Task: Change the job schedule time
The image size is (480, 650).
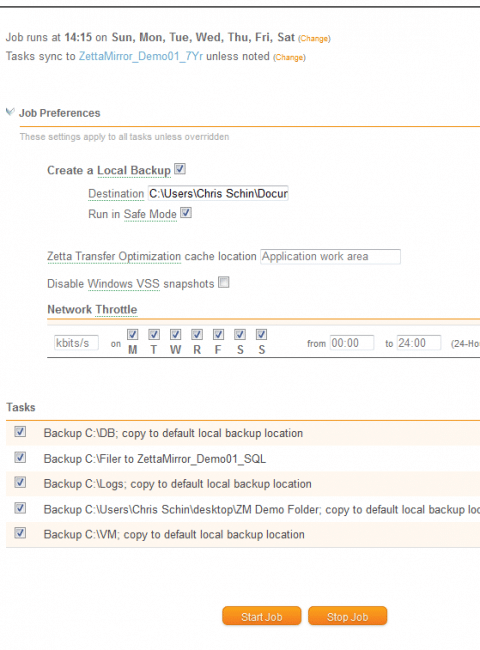Action: pyautogui.click(x=314, y=39)
